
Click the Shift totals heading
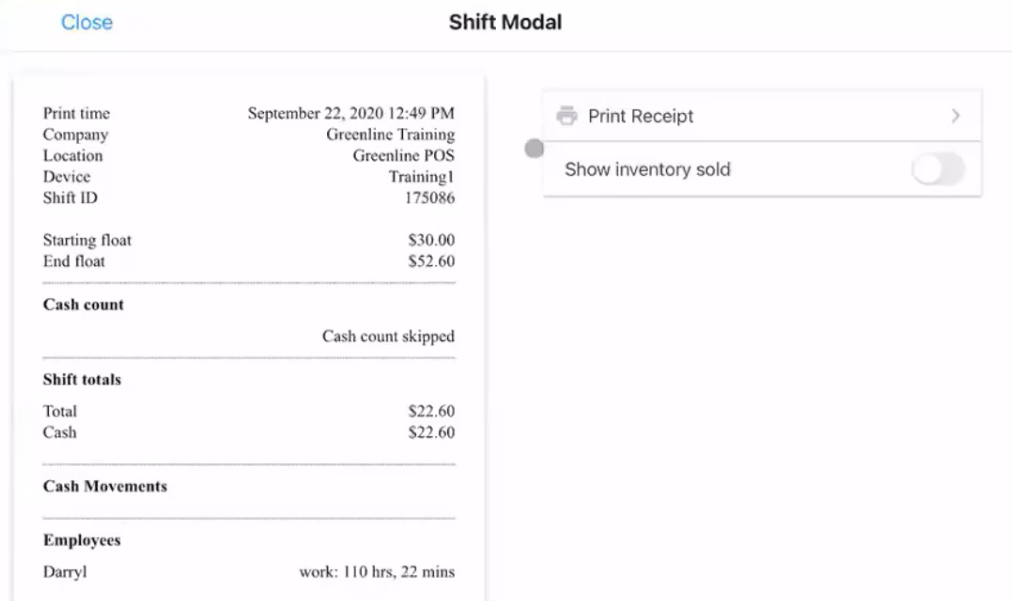click(x=82, y=380)
